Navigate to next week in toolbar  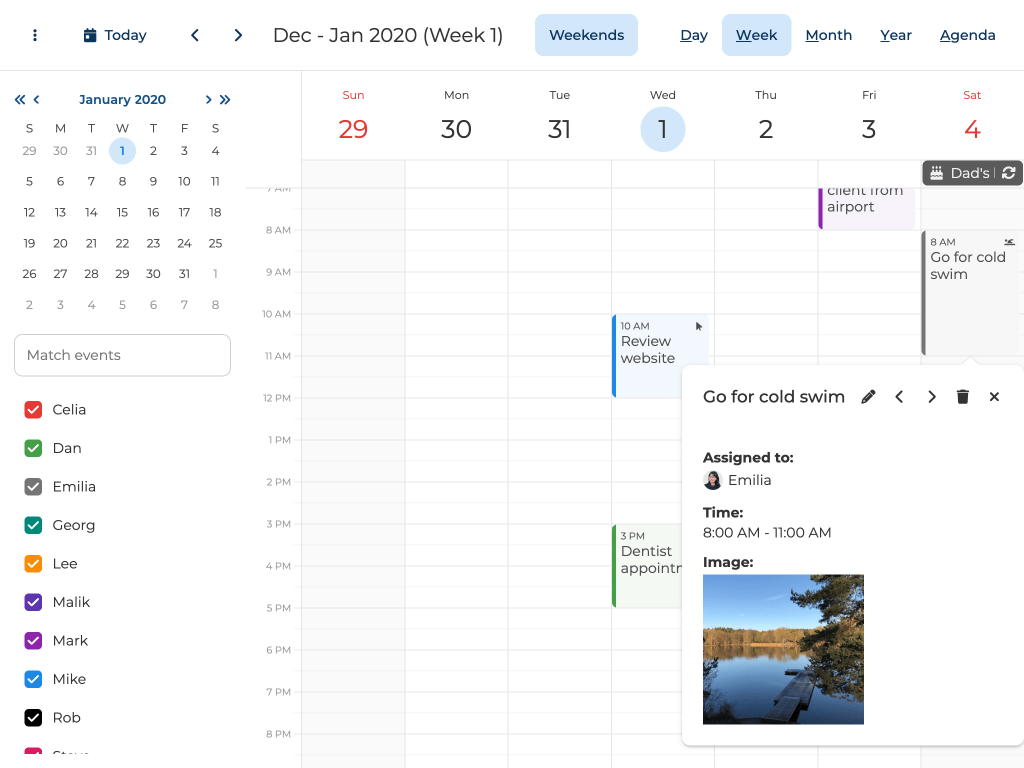(x=238, y=35)
